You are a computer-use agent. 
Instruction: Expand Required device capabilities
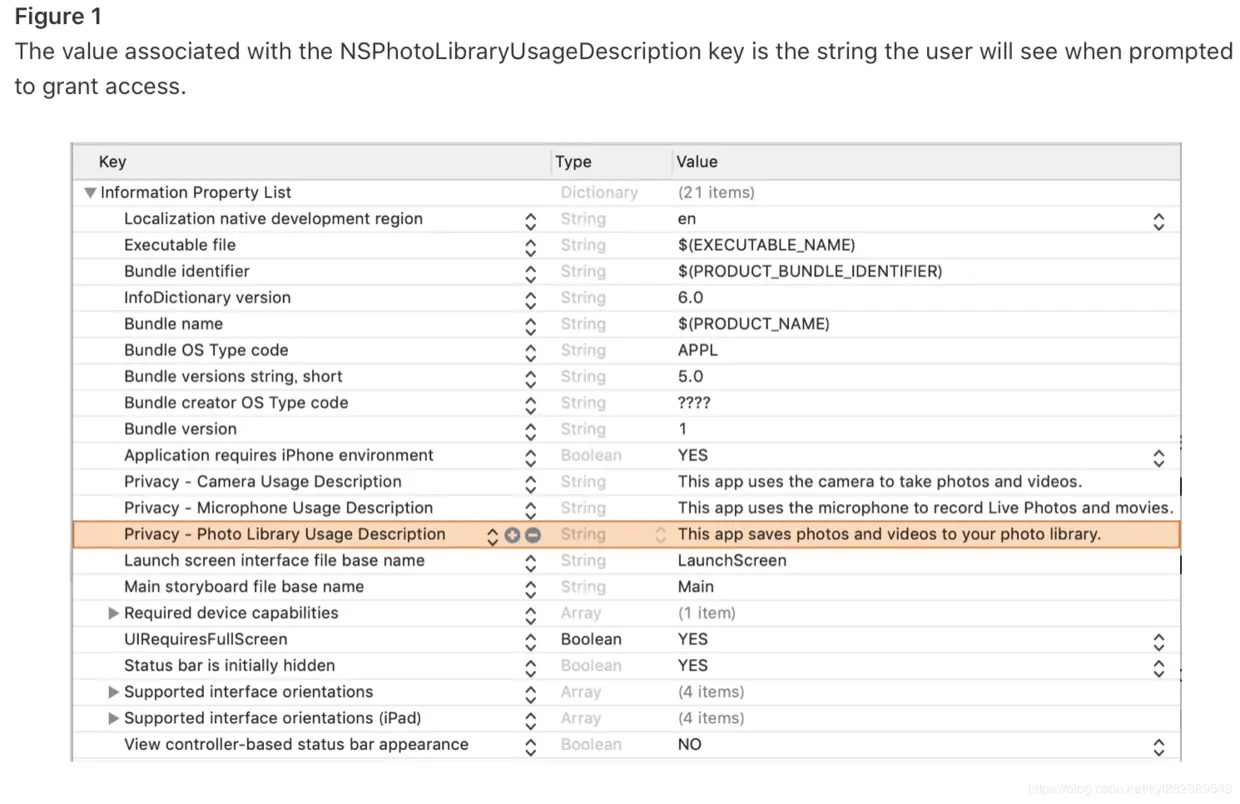[x=114, y=613]
